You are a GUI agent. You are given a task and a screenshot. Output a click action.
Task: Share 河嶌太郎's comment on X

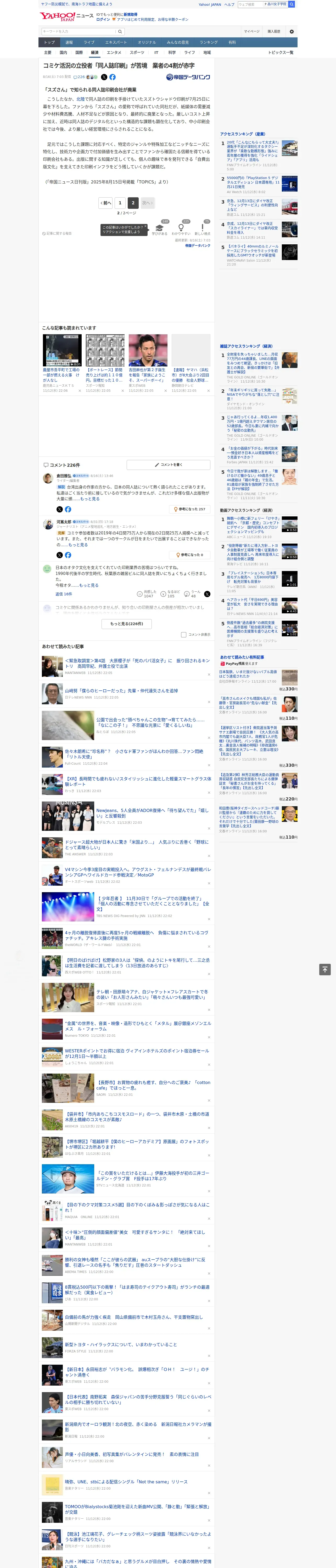click(59, 555)
